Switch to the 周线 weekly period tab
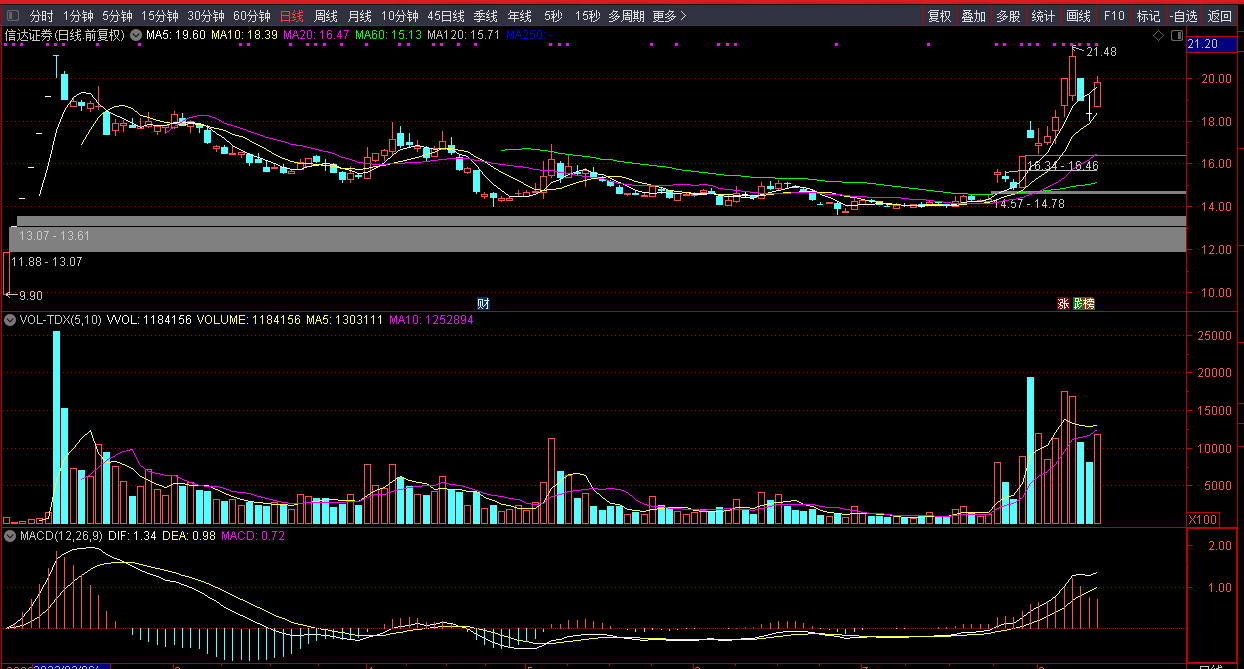Screen dimensions: 1244x669 326,16
